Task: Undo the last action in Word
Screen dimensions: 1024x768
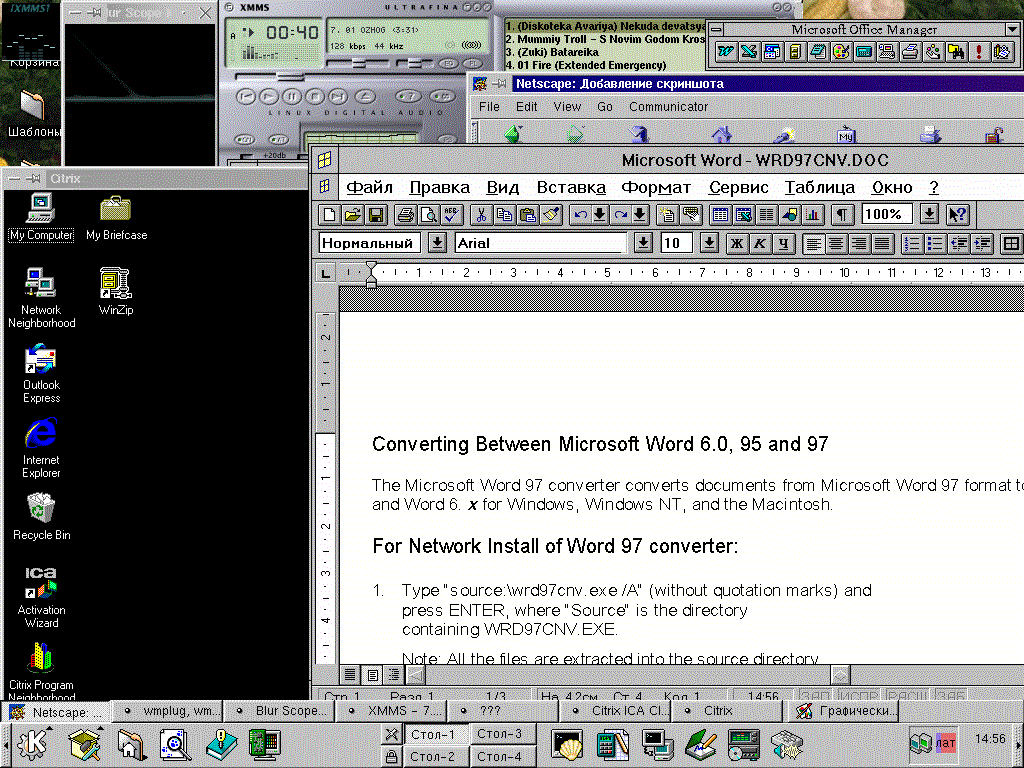Action: pos(579,214)
